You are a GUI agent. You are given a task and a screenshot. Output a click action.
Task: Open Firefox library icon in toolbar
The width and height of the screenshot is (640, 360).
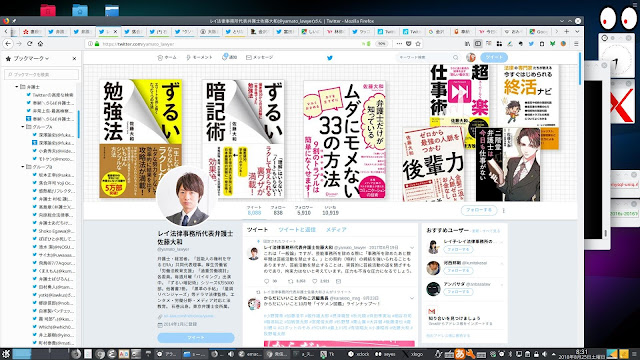467,44
